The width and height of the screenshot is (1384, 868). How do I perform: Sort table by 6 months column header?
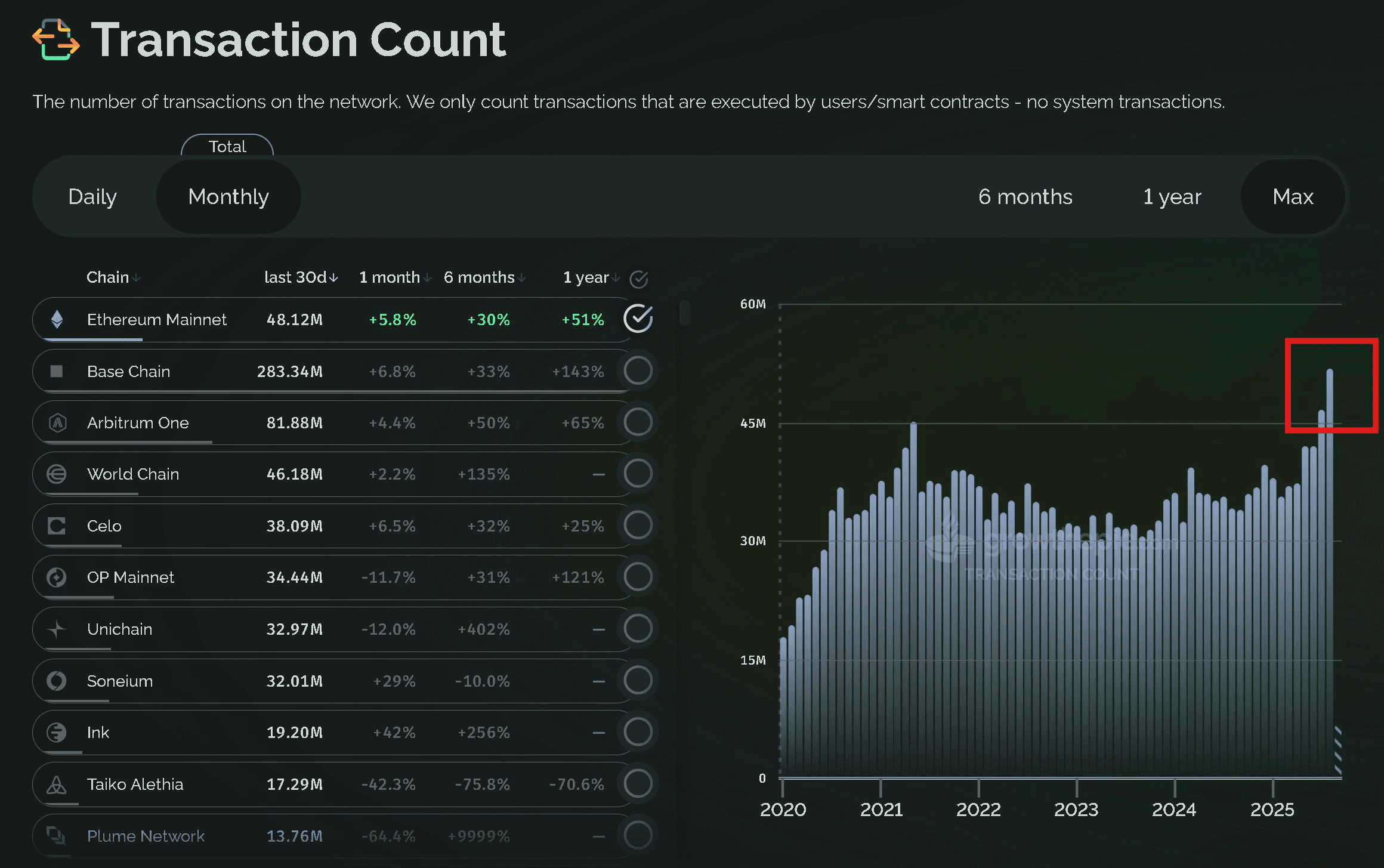pos(484,277)
